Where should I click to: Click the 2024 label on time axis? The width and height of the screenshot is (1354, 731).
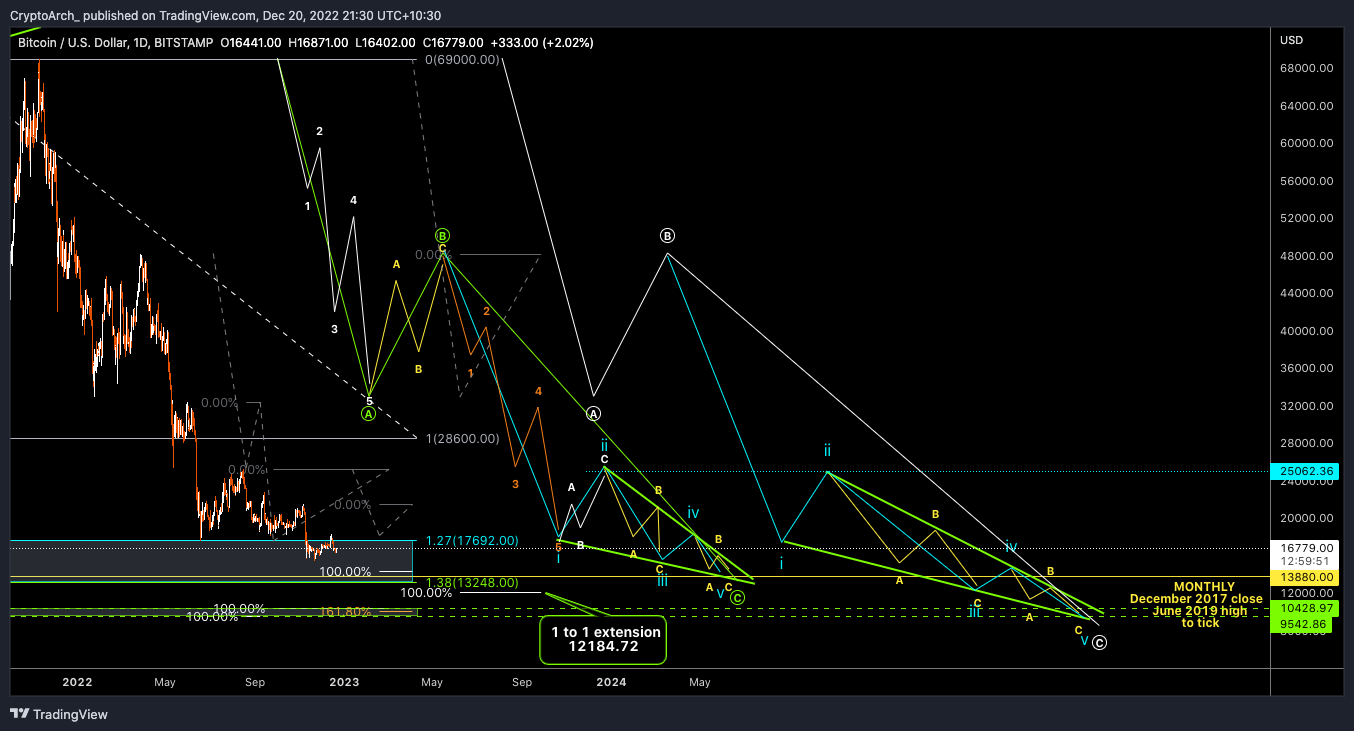[611, 682]
